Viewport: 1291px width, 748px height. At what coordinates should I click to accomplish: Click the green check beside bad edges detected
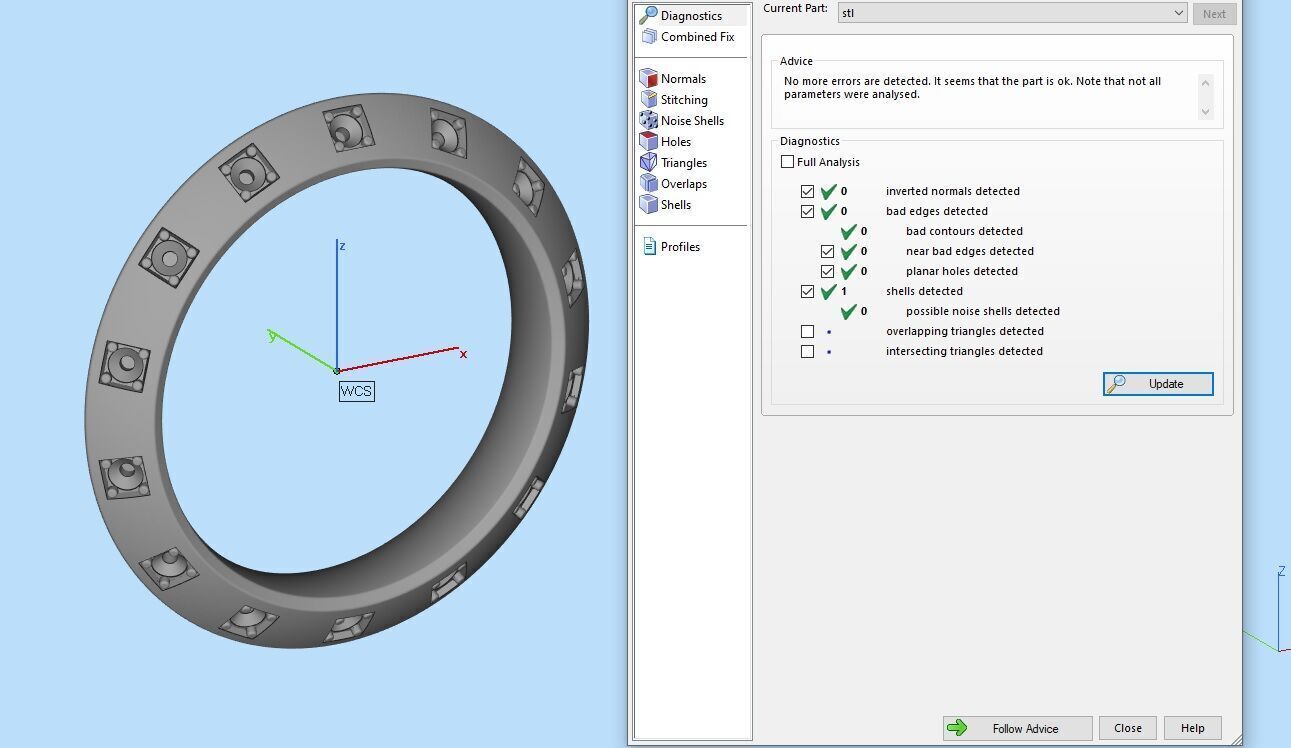pos(828,211)
